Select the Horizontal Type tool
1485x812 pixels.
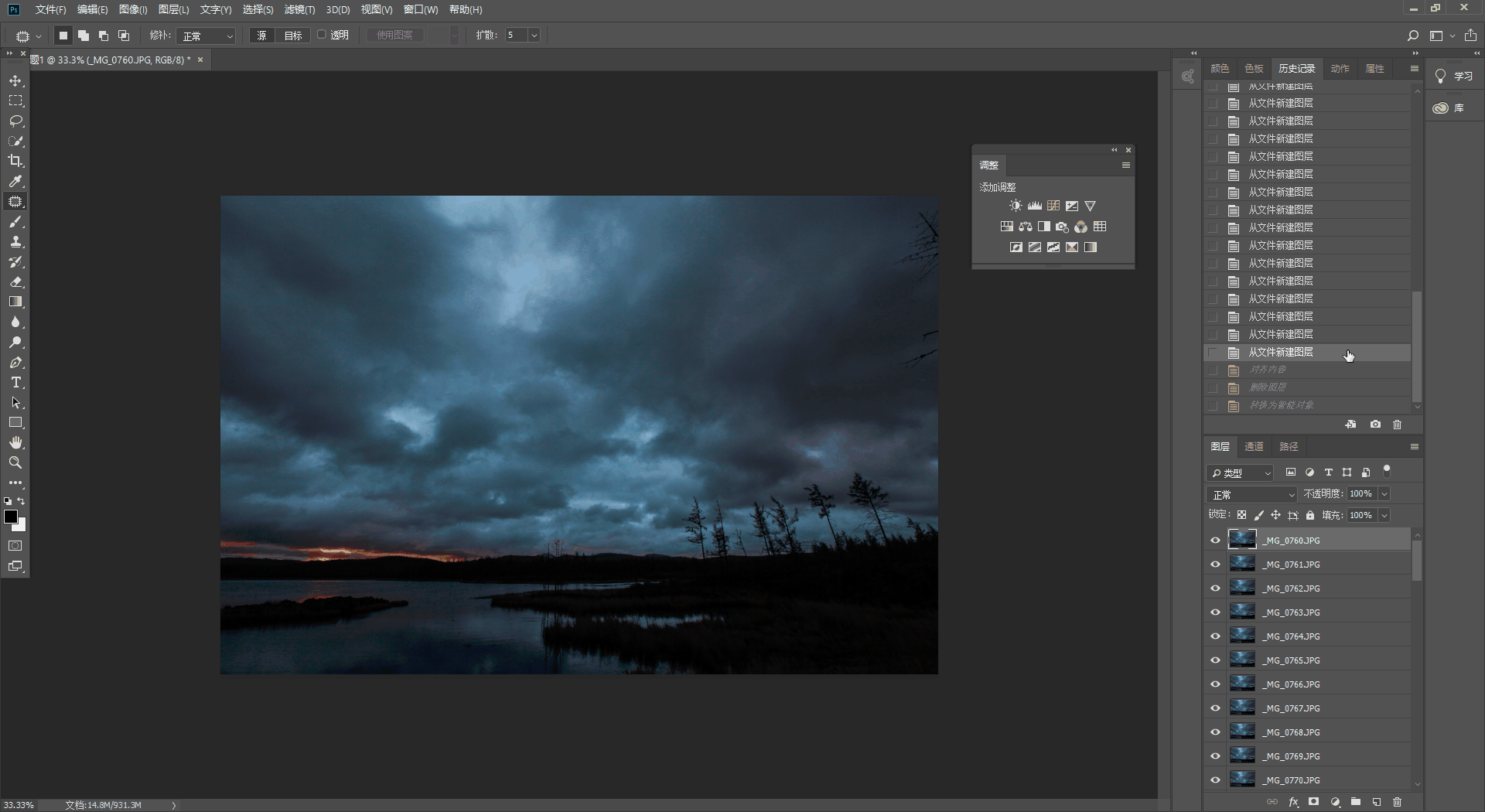15,383
